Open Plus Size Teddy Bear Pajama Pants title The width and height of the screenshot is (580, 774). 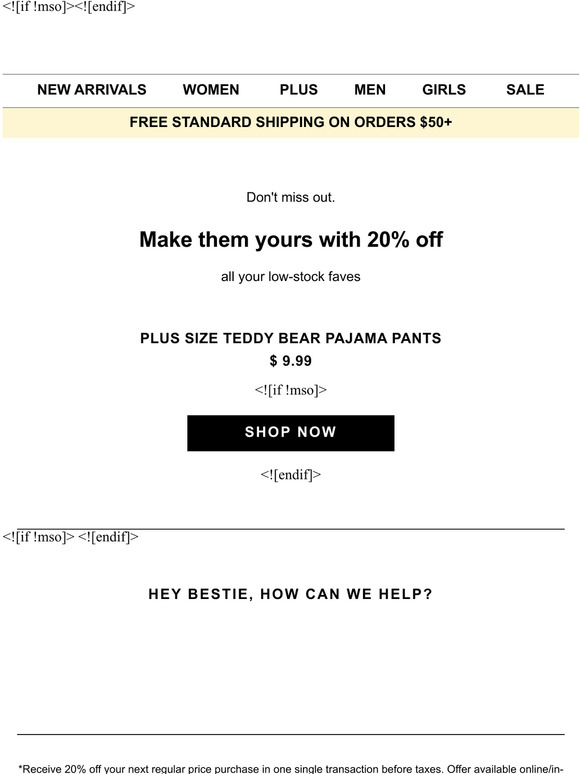[291, 338]
